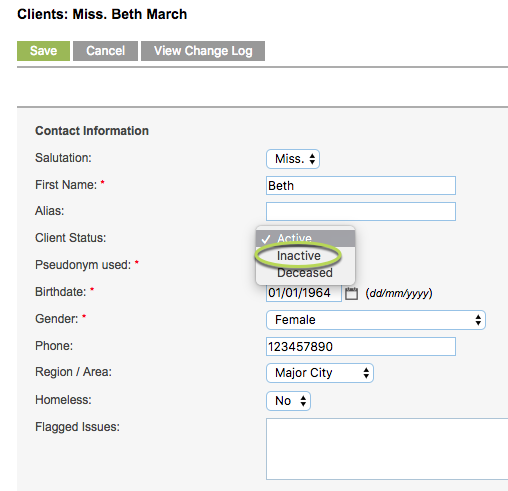Click the Birthdate field showing 01/01/1964
The height and width of the screenshot is (491, 508).
tap(304, 293)
